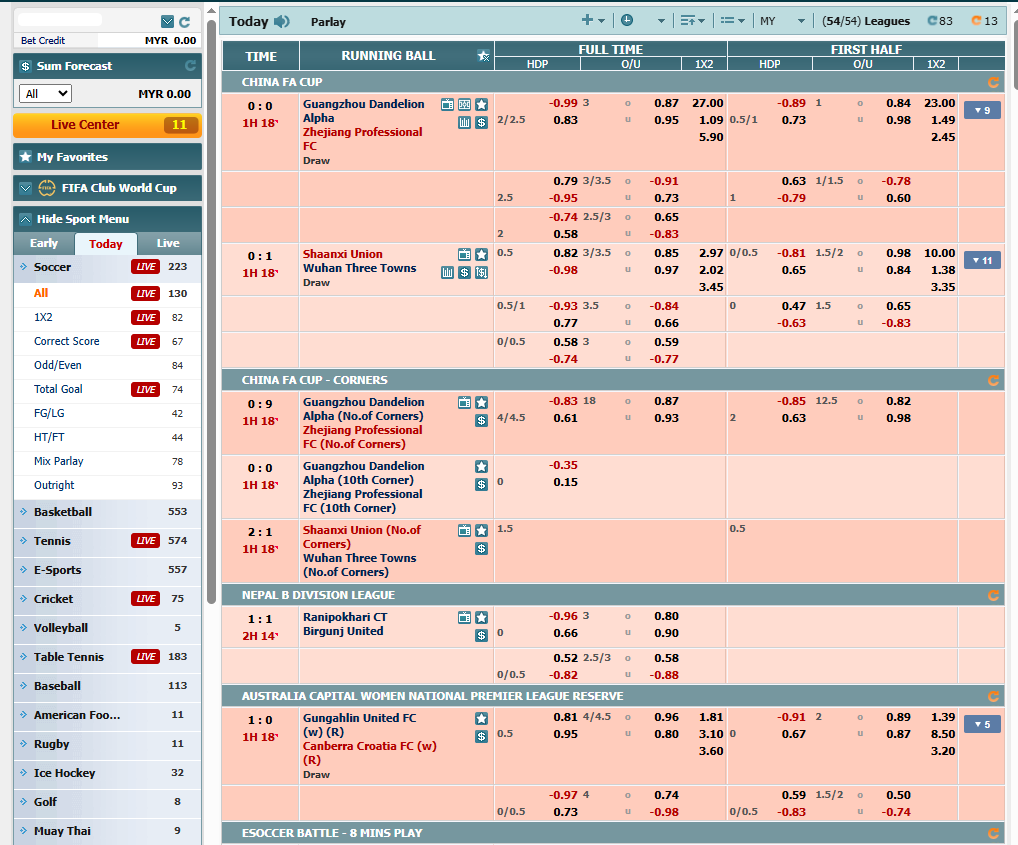Expand the FIFA Club World Cup section
The height and width of the screenshot is (845, 1018).
pos(107,188)
